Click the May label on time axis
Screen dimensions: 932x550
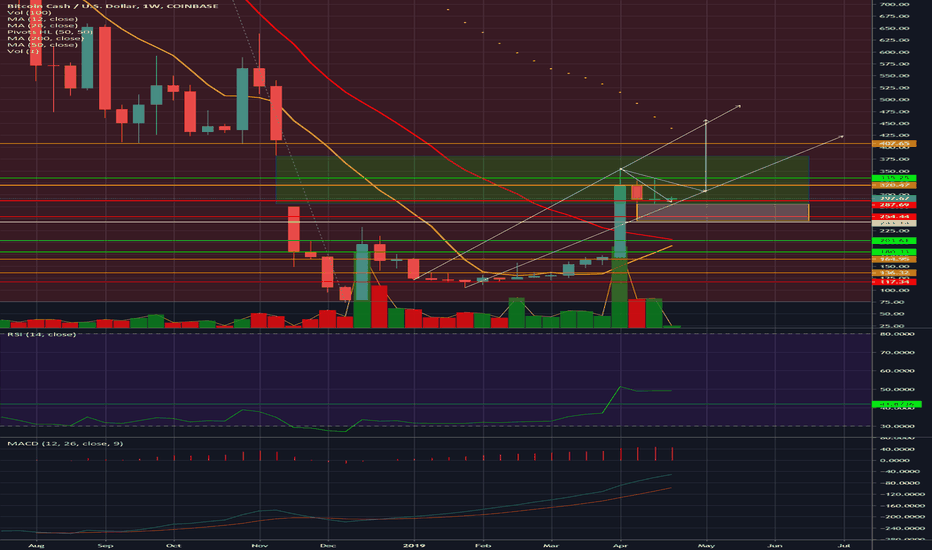pyautogui.click(x=706, y=545)
